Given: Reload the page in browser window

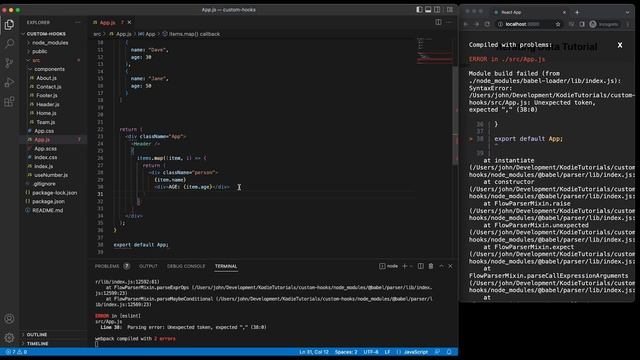Looking at the screenshot, I should click(x=487, y=24).
